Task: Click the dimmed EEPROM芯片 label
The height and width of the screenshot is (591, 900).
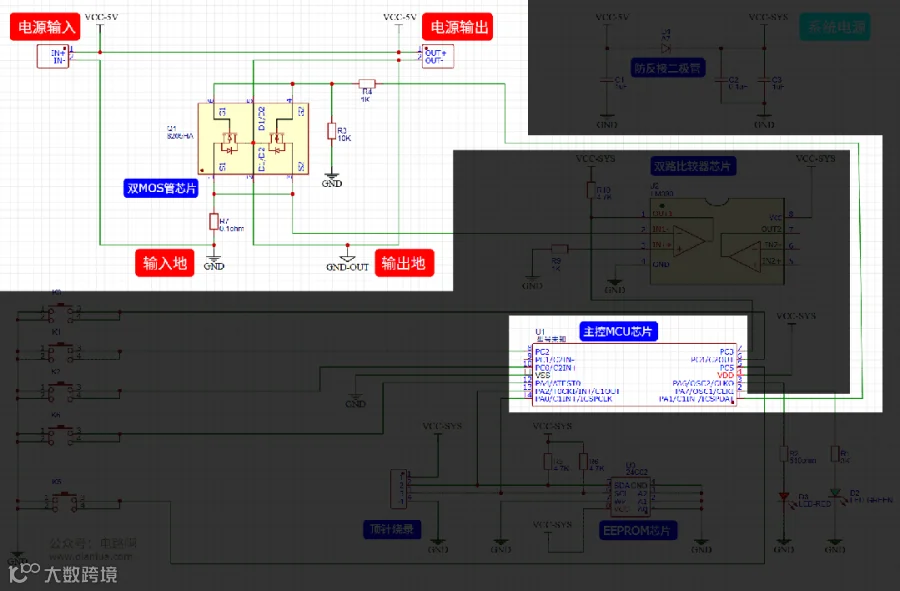Action: tap(637, 531)
